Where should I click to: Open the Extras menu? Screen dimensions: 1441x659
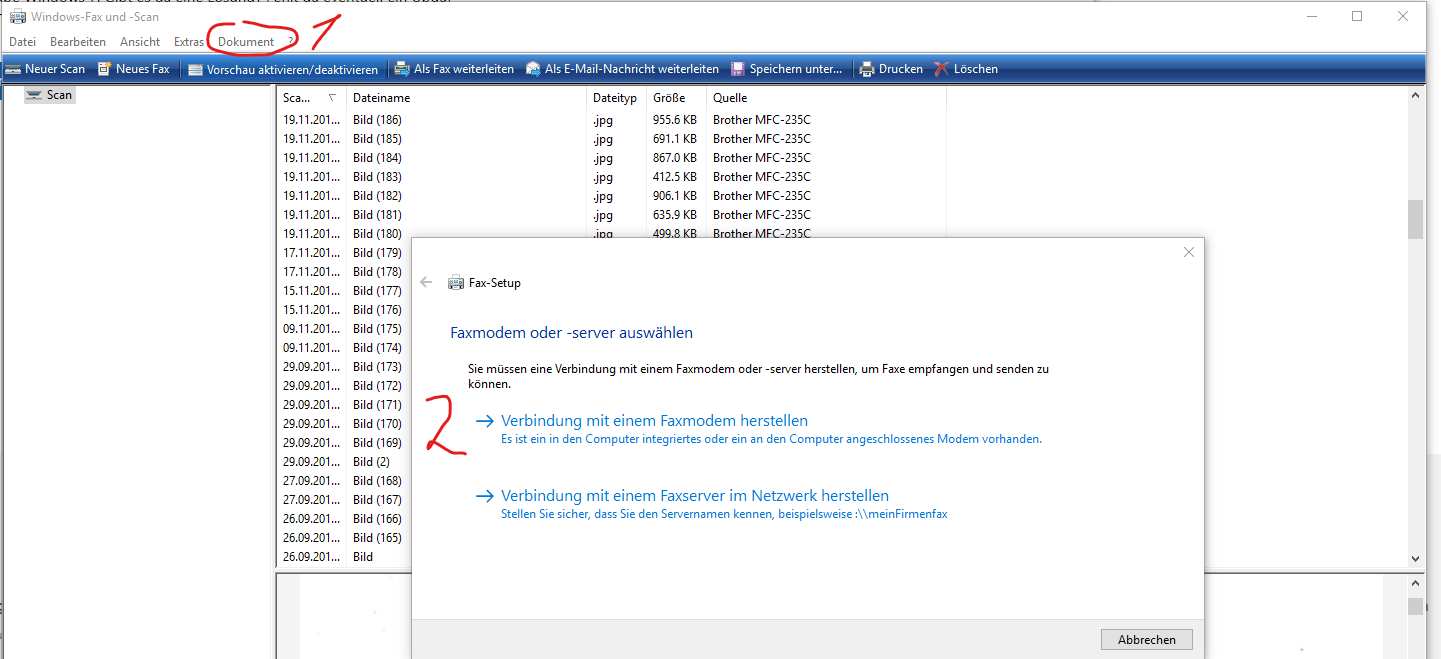[189, 42]
